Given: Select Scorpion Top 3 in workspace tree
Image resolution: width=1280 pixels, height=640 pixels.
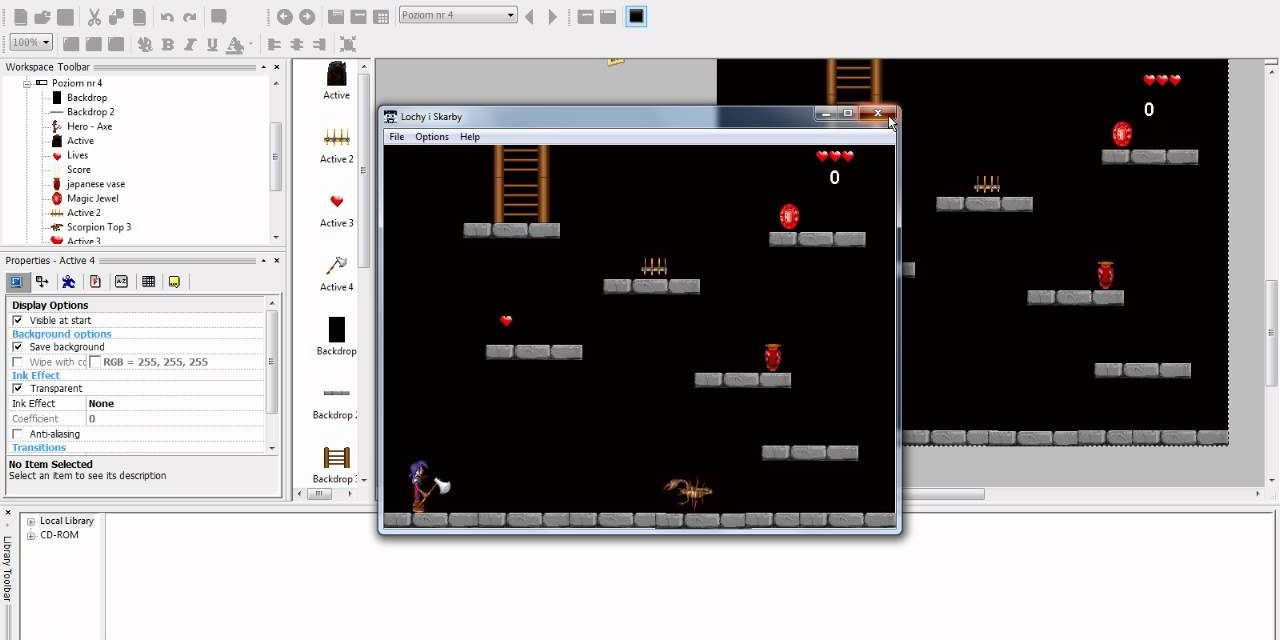Looking at the screenshot, I should pyautogui.click(x=99, y=227).
